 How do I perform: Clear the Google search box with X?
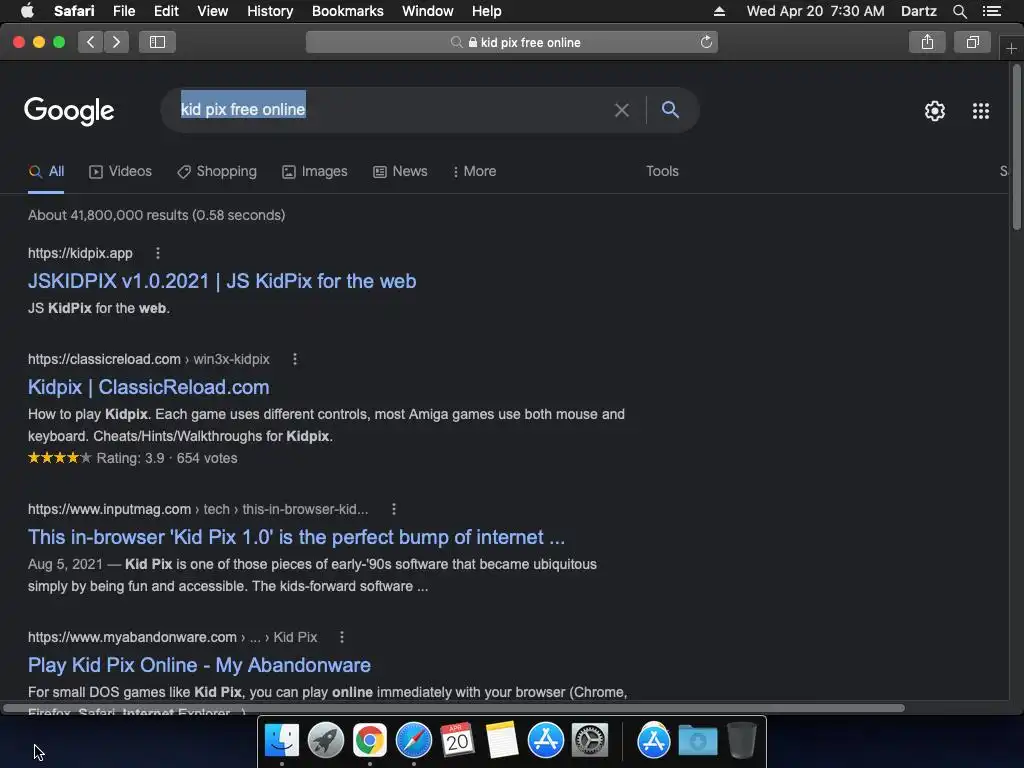pyautogui.click(x=622, y=110)
